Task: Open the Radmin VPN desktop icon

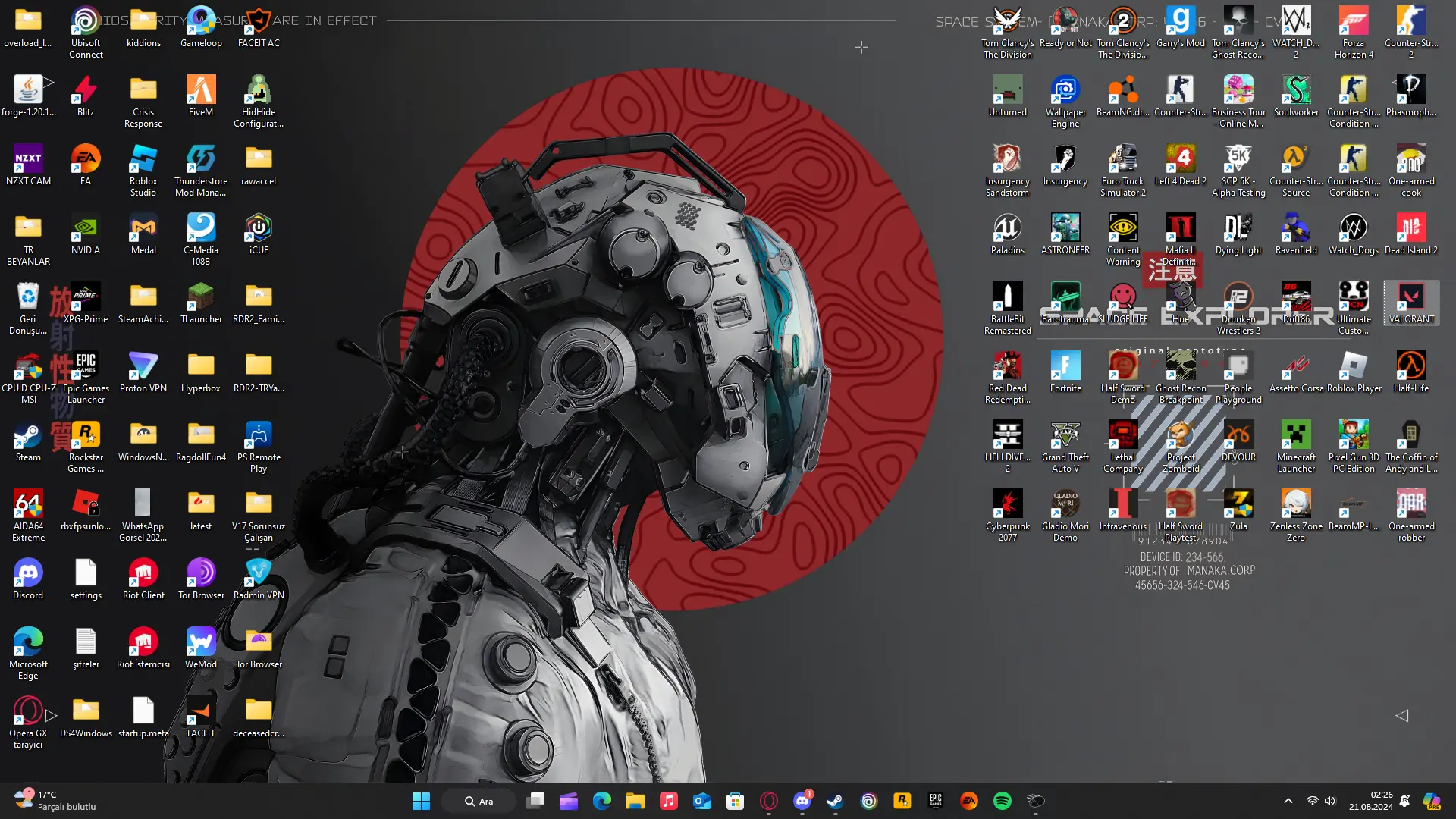Action: pos(259,579)
